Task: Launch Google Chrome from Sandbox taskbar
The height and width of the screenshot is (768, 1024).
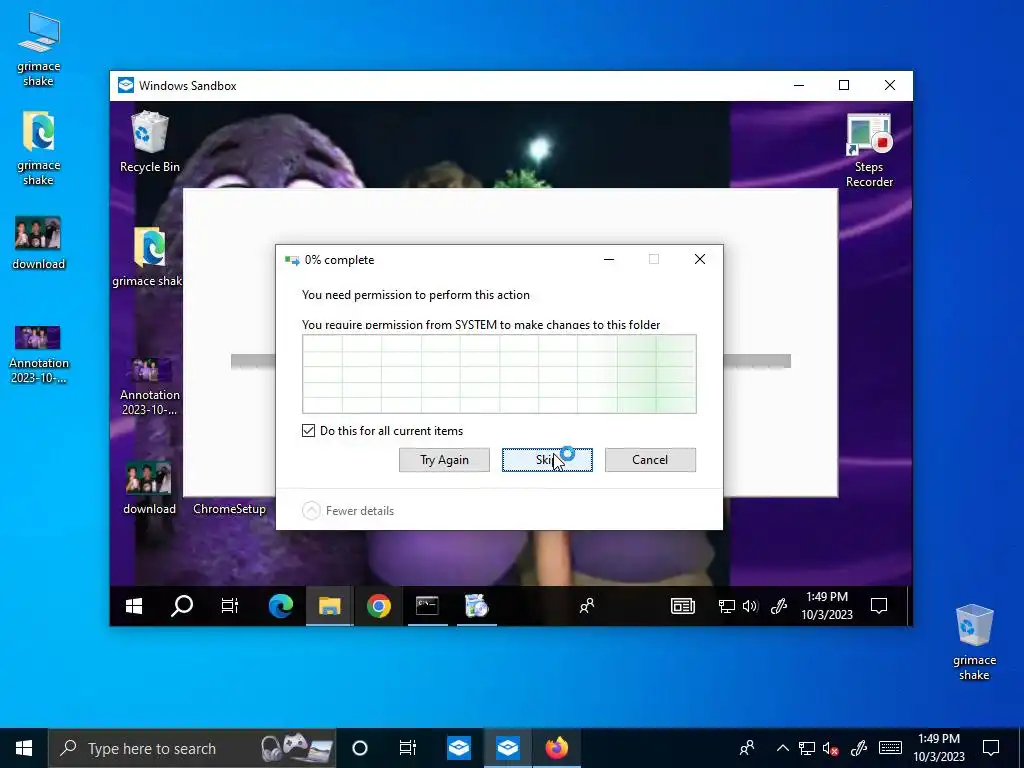Action: coord(379,606)
